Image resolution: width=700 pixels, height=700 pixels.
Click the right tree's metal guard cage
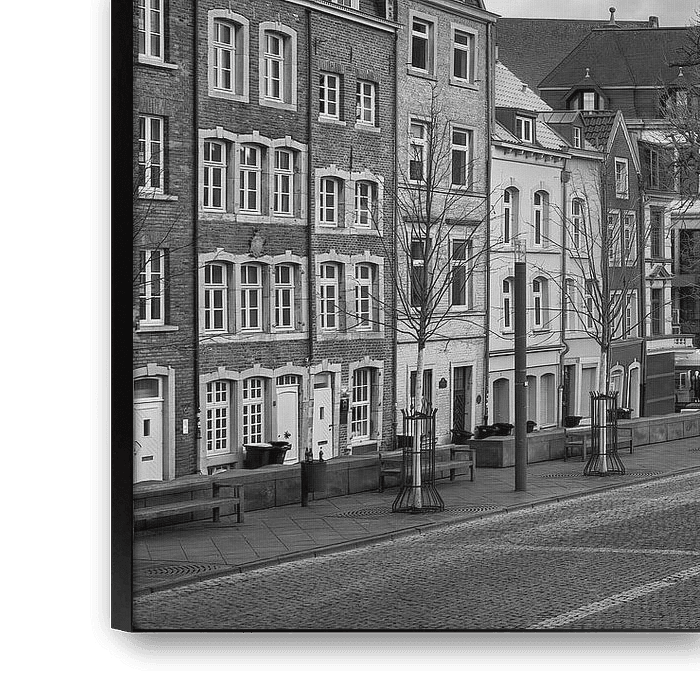(604, 433)
